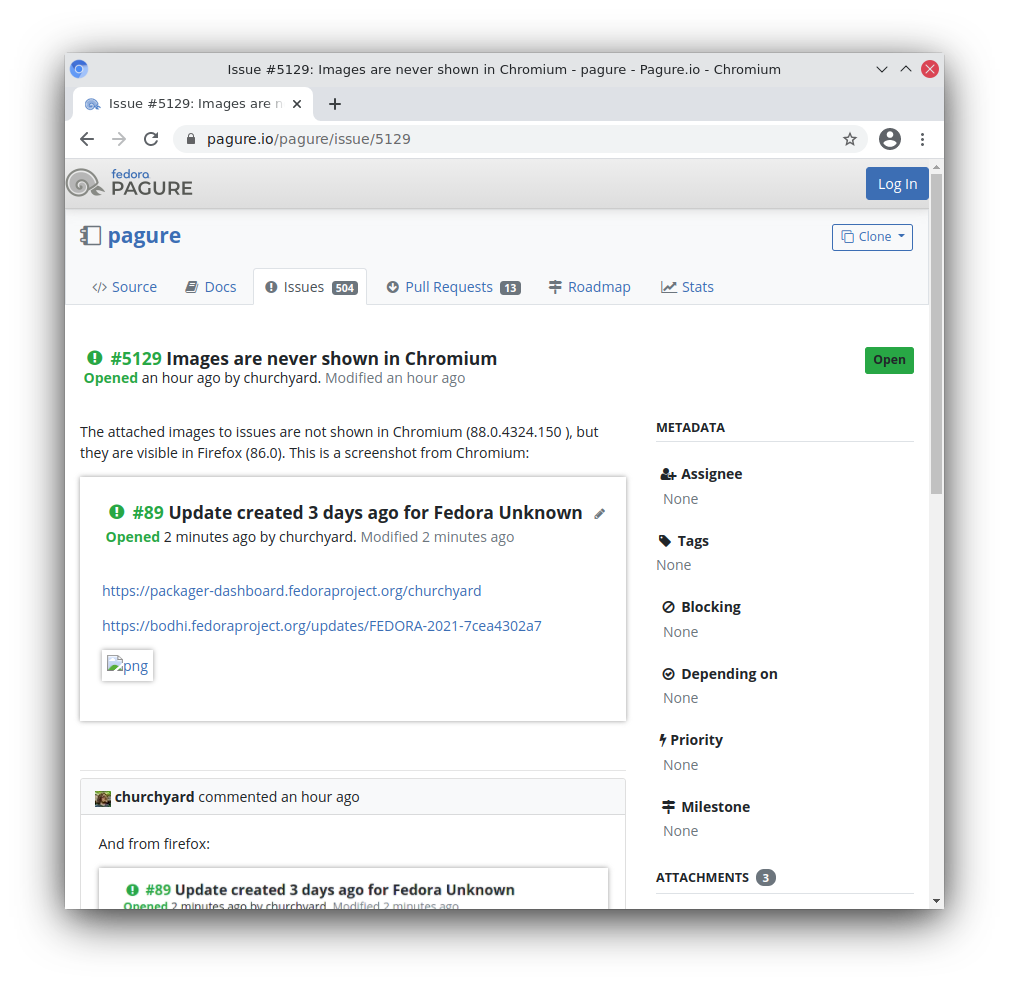1009x986 pixels.
Task: Click the pagure project name link
Action: pos(144,236)
